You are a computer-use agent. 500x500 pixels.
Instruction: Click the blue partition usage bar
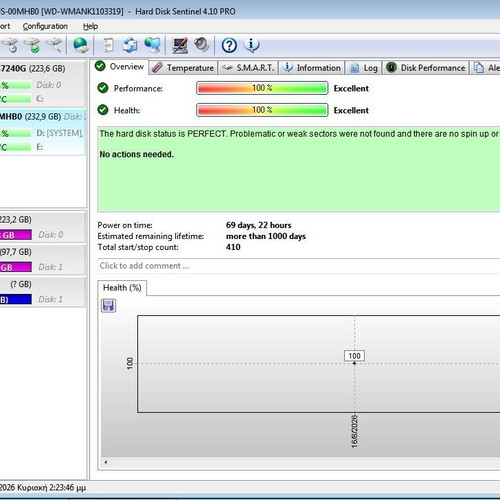click(x=16, y=299)
